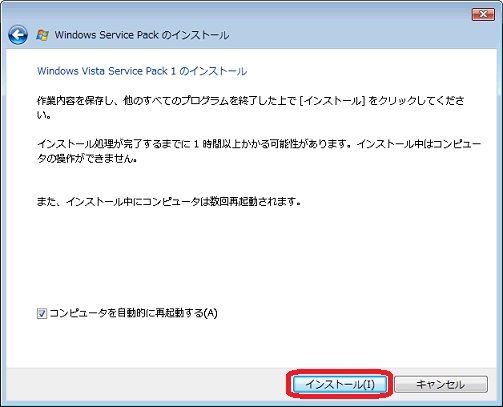The width and height of the screenshot is (503, 407).
Task: Toggle the automatic restart checkbox
Action: [x=42, y=313]
